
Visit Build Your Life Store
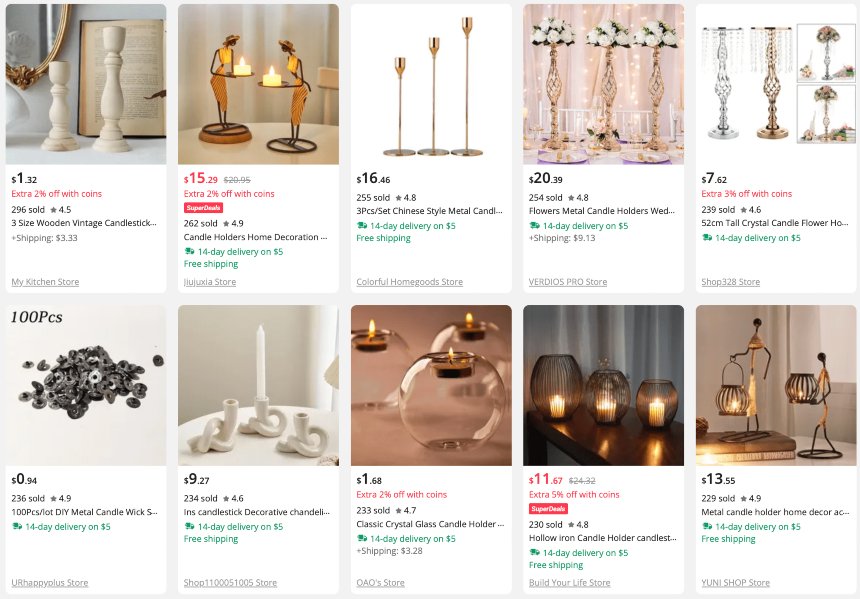click(569, 583)
